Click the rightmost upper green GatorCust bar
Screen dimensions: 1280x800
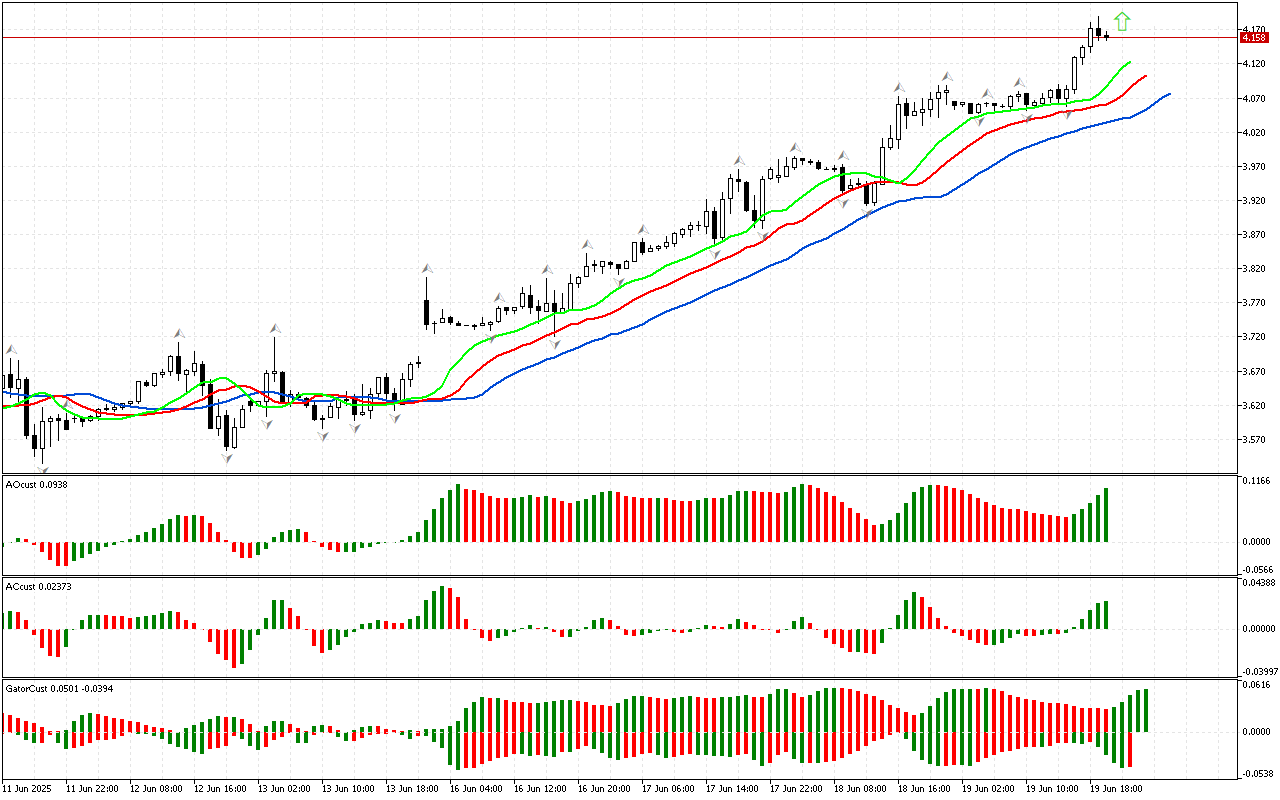tap(1145, 710)
